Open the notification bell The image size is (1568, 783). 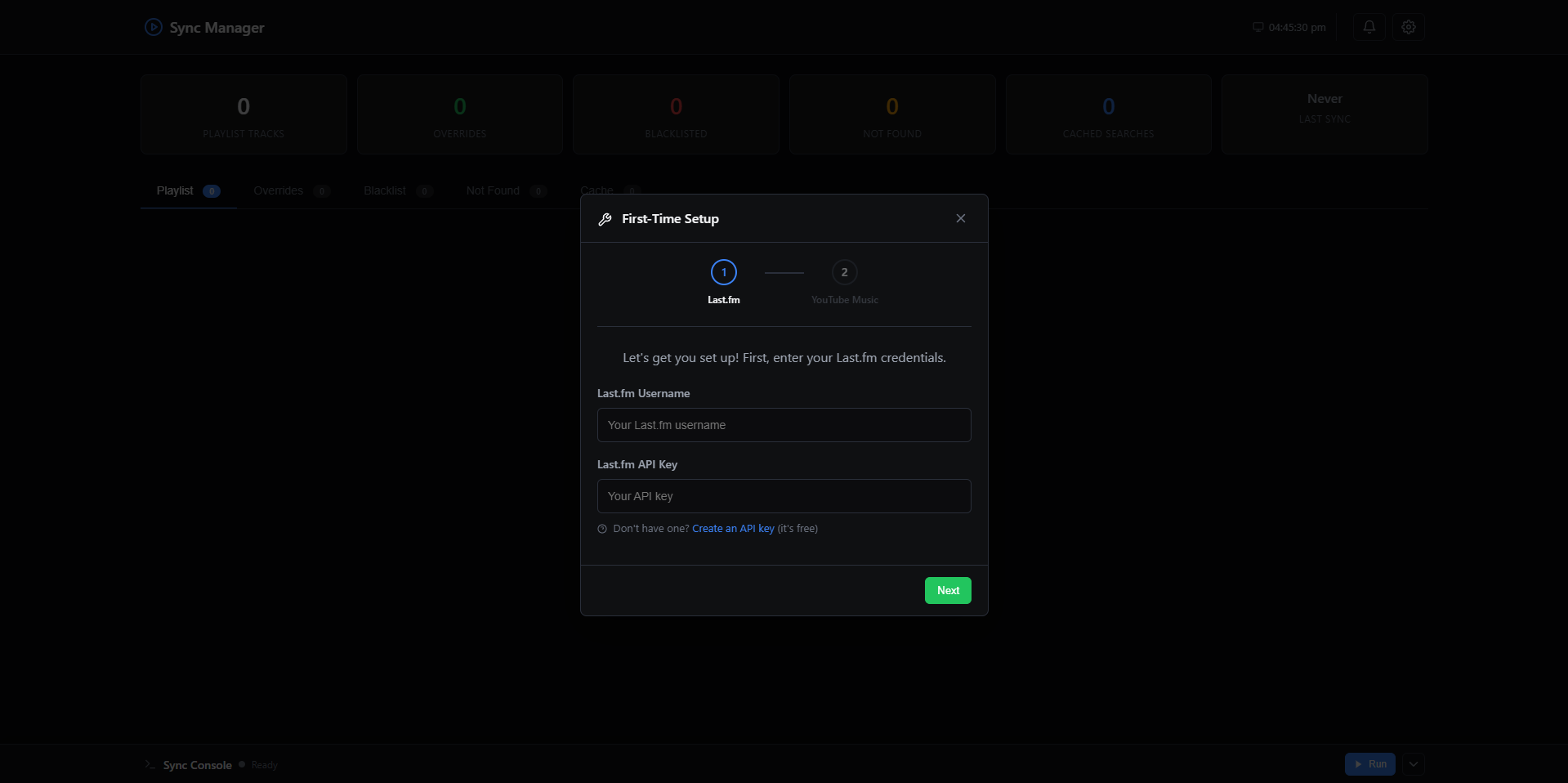coord(1369,27)
